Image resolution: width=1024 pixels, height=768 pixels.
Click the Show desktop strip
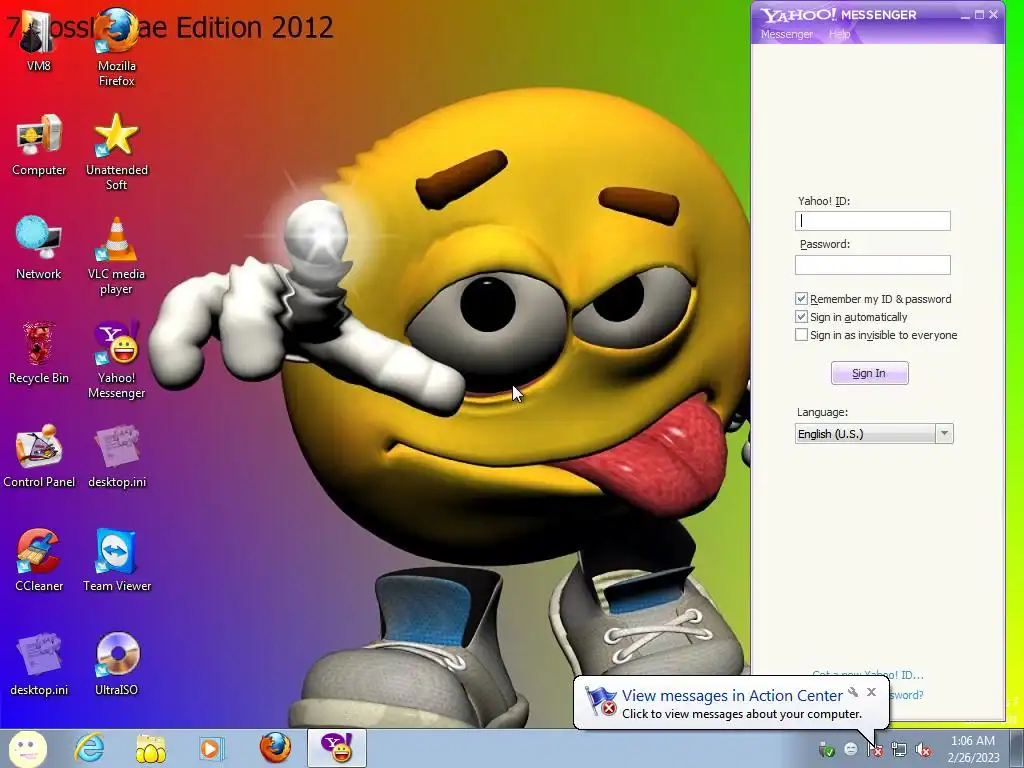(x=1017, y=748)
